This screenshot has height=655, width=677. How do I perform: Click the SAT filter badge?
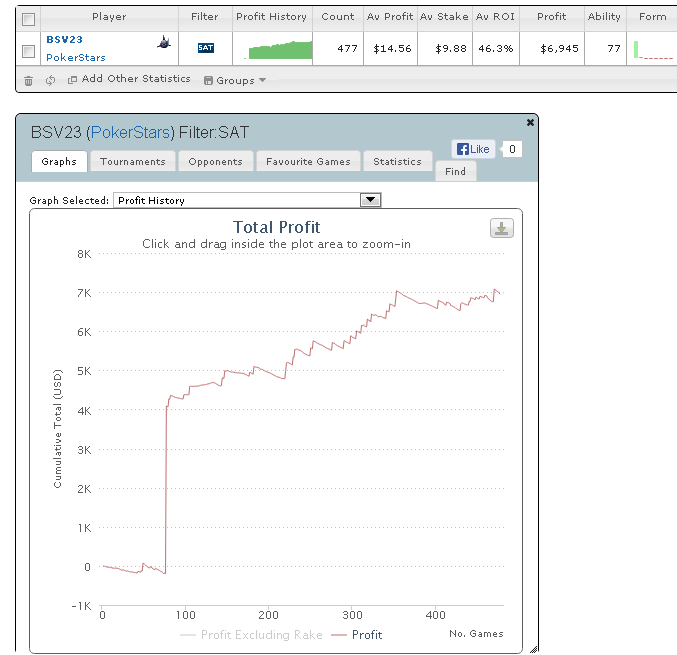point(206,48)
